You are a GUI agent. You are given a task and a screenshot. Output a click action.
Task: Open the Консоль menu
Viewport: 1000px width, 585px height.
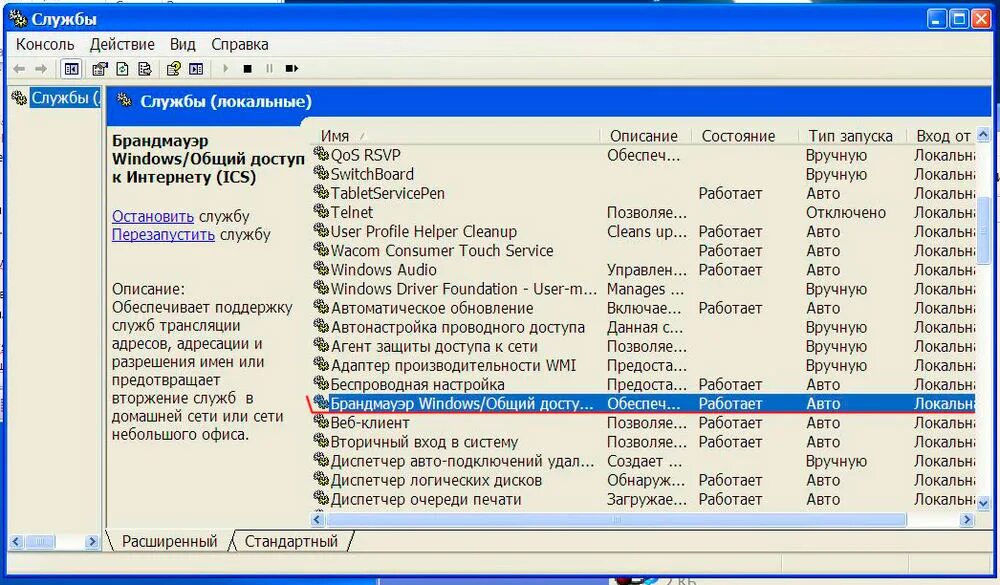point(45,45)
